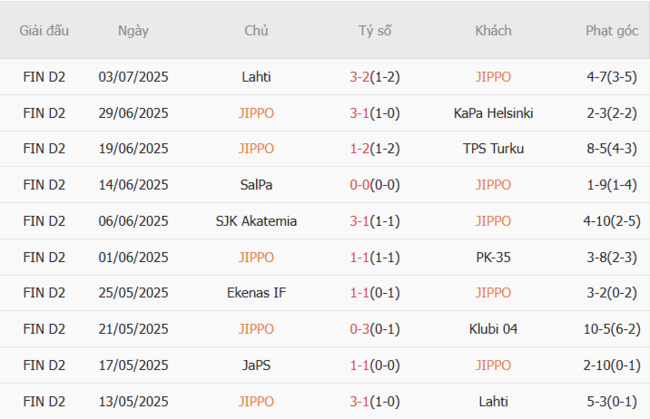Click Lahti as away team on 13/05/2025
The width and height of the screenshot is (650, 419).
click(x=493, y=401)
